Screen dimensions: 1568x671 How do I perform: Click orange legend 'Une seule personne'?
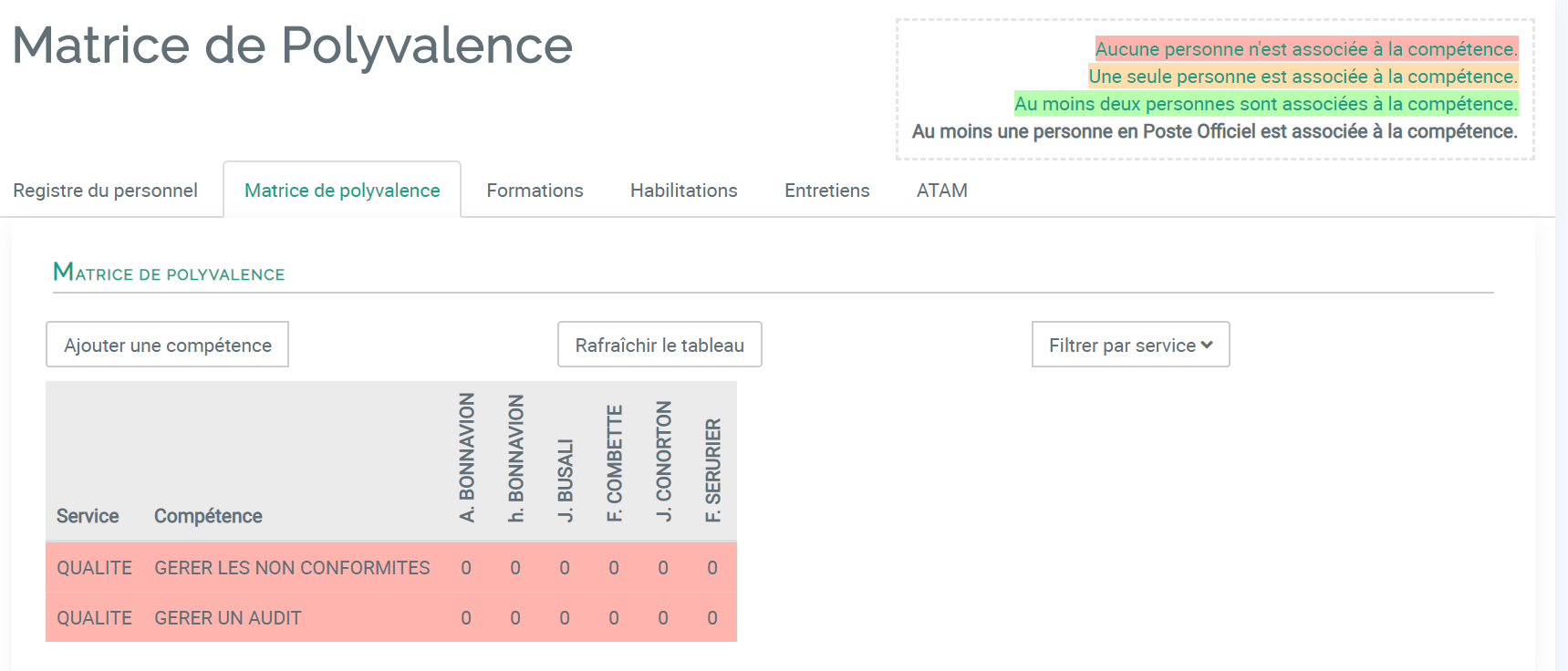click(x=1303, y=77)
